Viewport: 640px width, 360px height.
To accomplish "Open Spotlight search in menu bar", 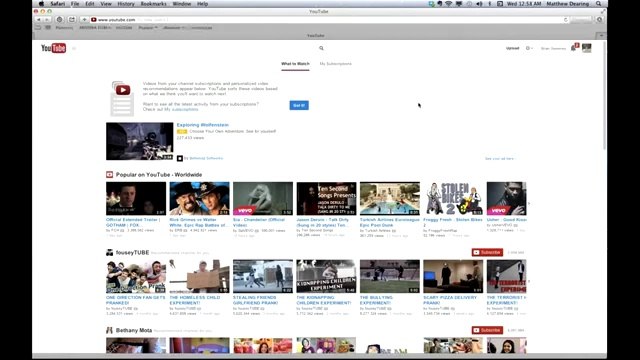I will (x=598, y=4).
